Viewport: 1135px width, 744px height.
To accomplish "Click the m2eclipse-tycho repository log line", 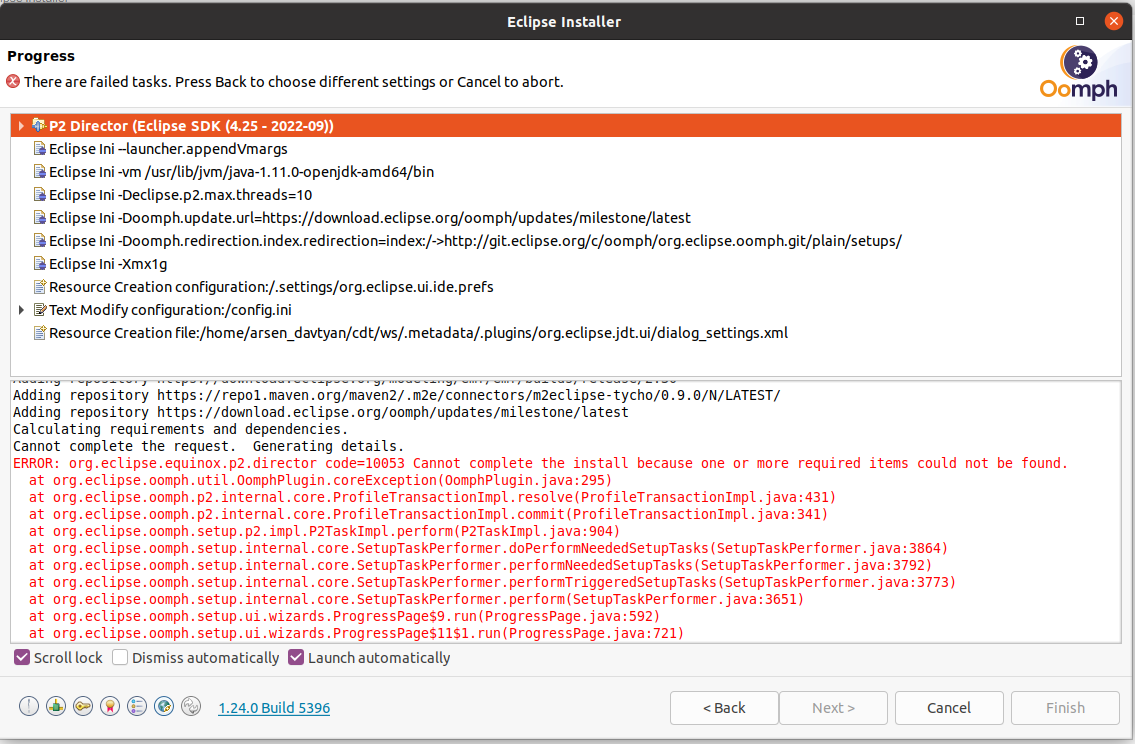I will [397, 395].
